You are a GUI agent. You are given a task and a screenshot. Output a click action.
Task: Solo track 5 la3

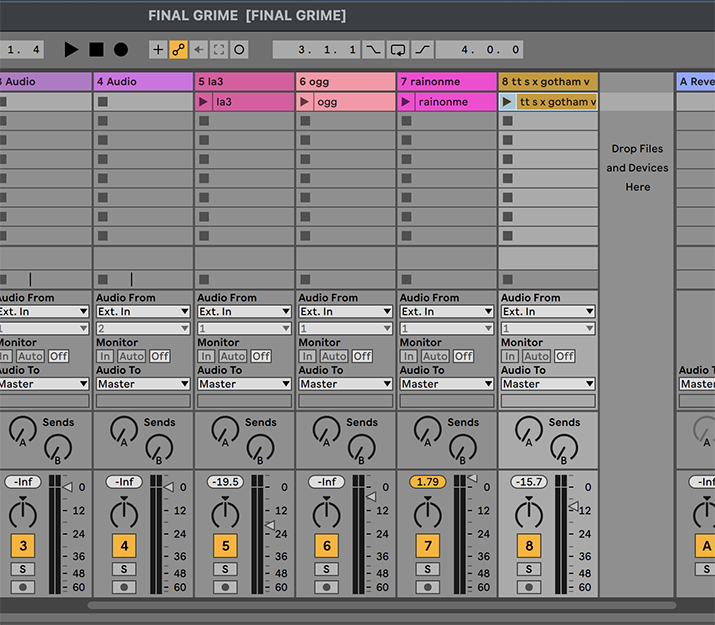pos(225,569)
